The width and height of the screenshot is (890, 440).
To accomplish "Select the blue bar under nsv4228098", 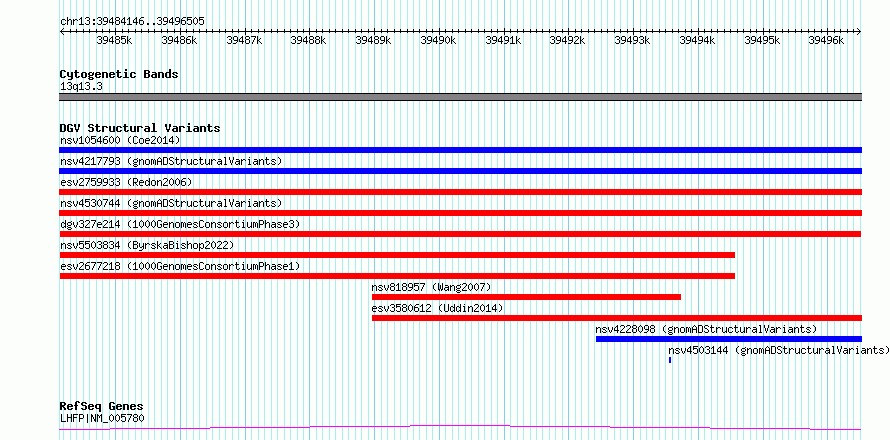I will coord(729,339).
